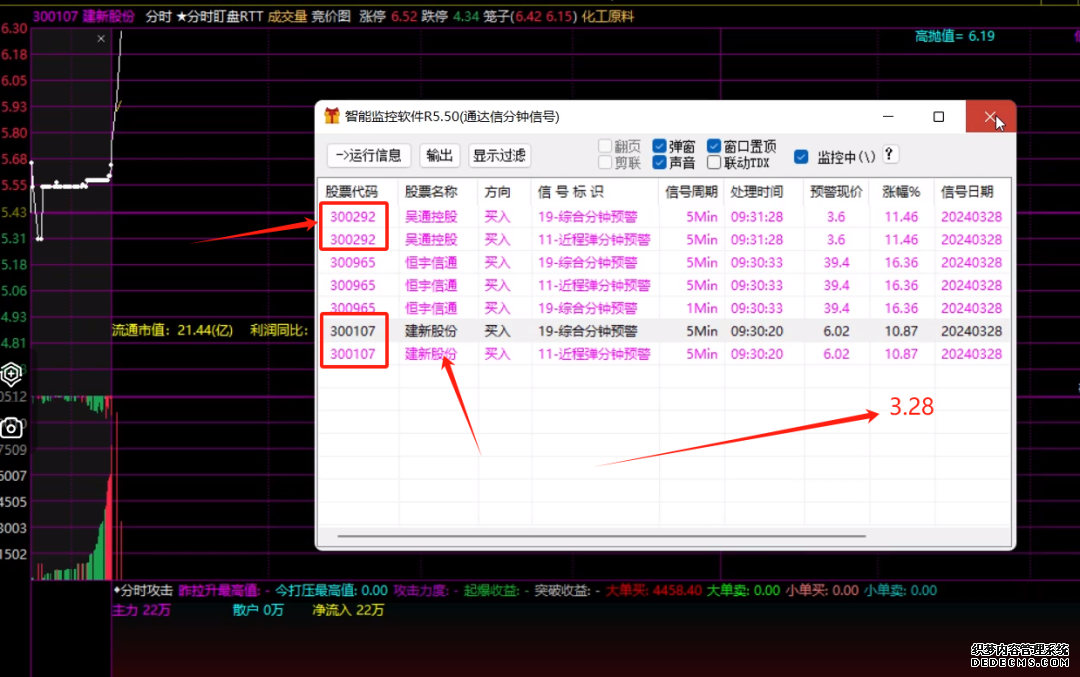Click the 显示过滤 filter button

[499, 155]
